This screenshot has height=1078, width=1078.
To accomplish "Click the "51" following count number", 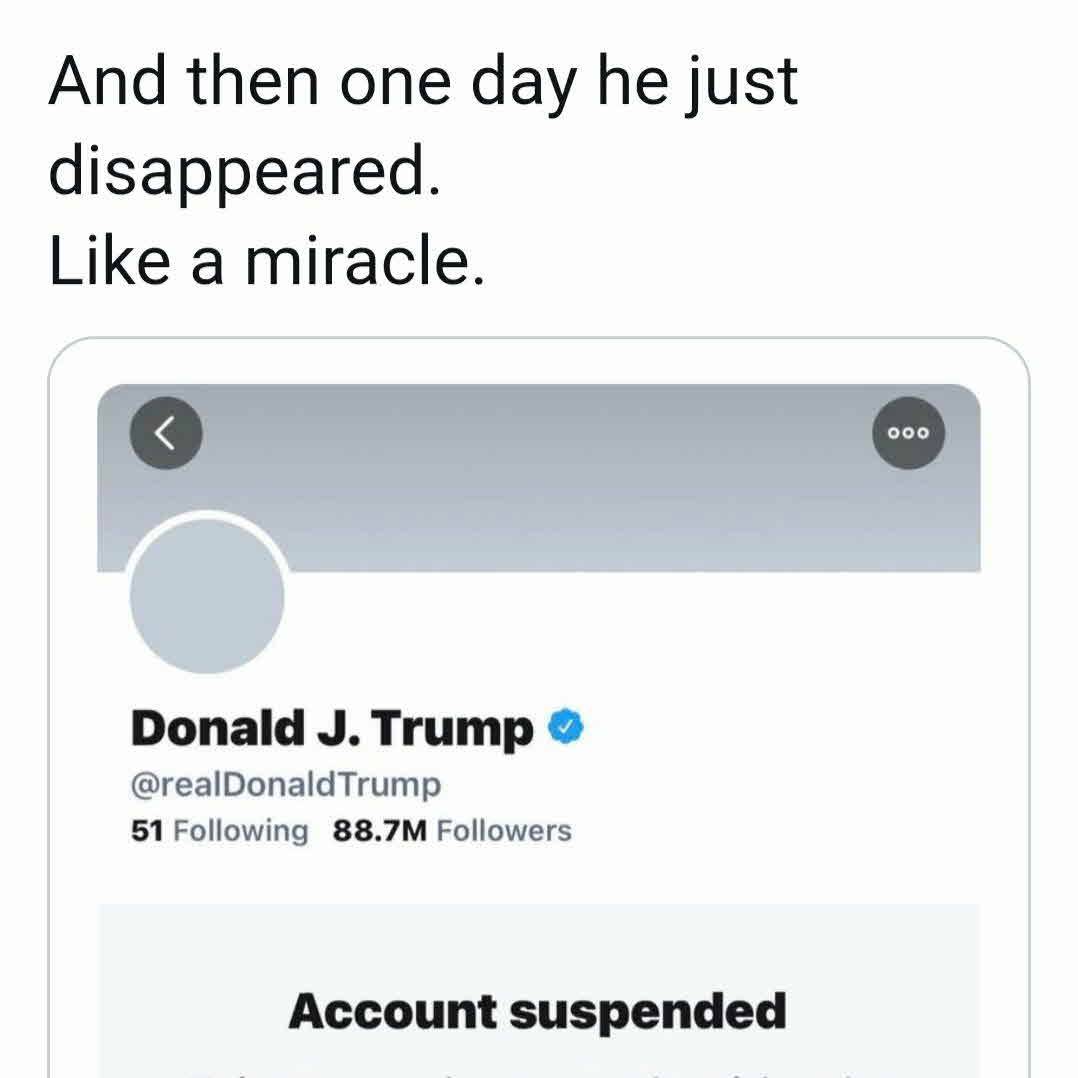I will click(x=147, y=831).
